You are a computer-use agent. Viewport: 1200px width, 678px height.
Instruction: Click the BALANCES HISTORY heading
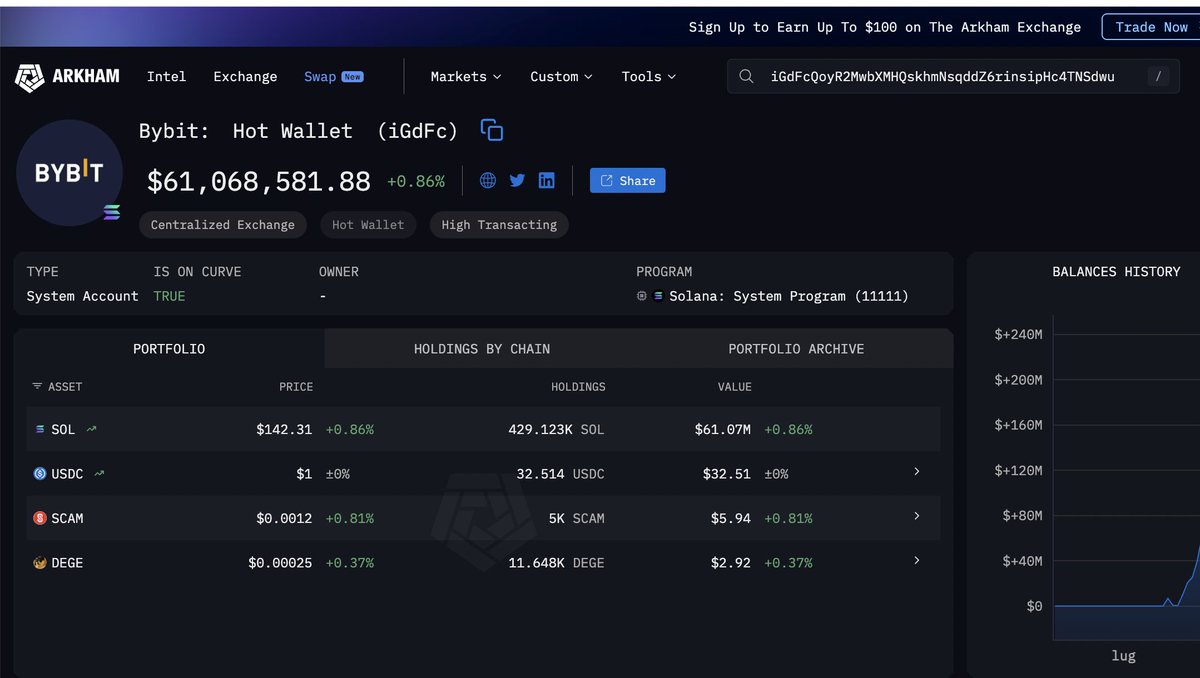click(x=1116, y=271)
